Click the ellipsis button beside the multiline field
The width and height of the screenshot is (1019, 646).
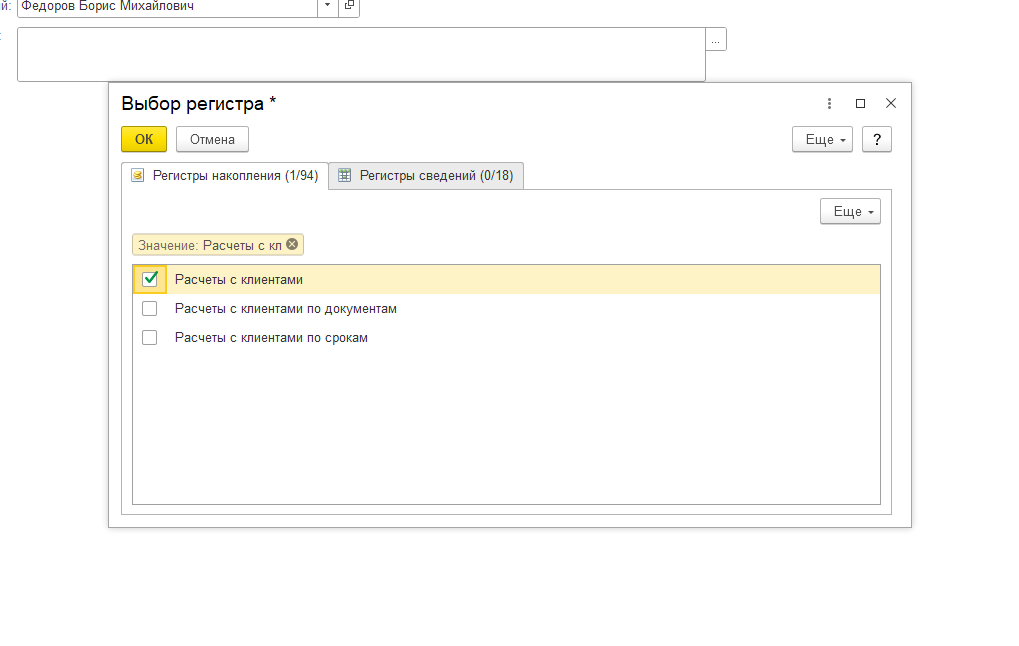click(x=716, y=39)
